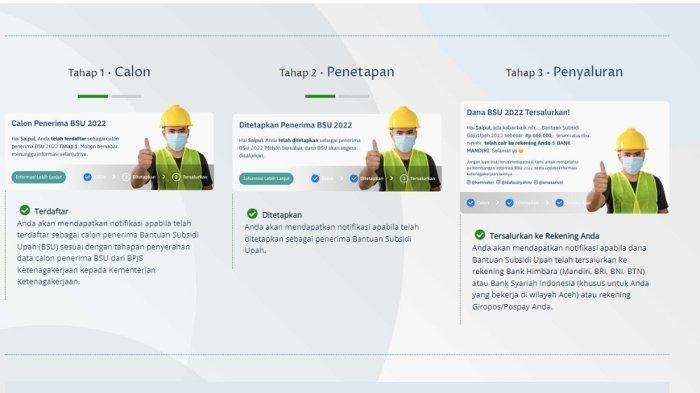This screenshot has height=393, width=700.
Task: Click first blue step check in Dana BSU Tersalurkan card
Action: 471,203
